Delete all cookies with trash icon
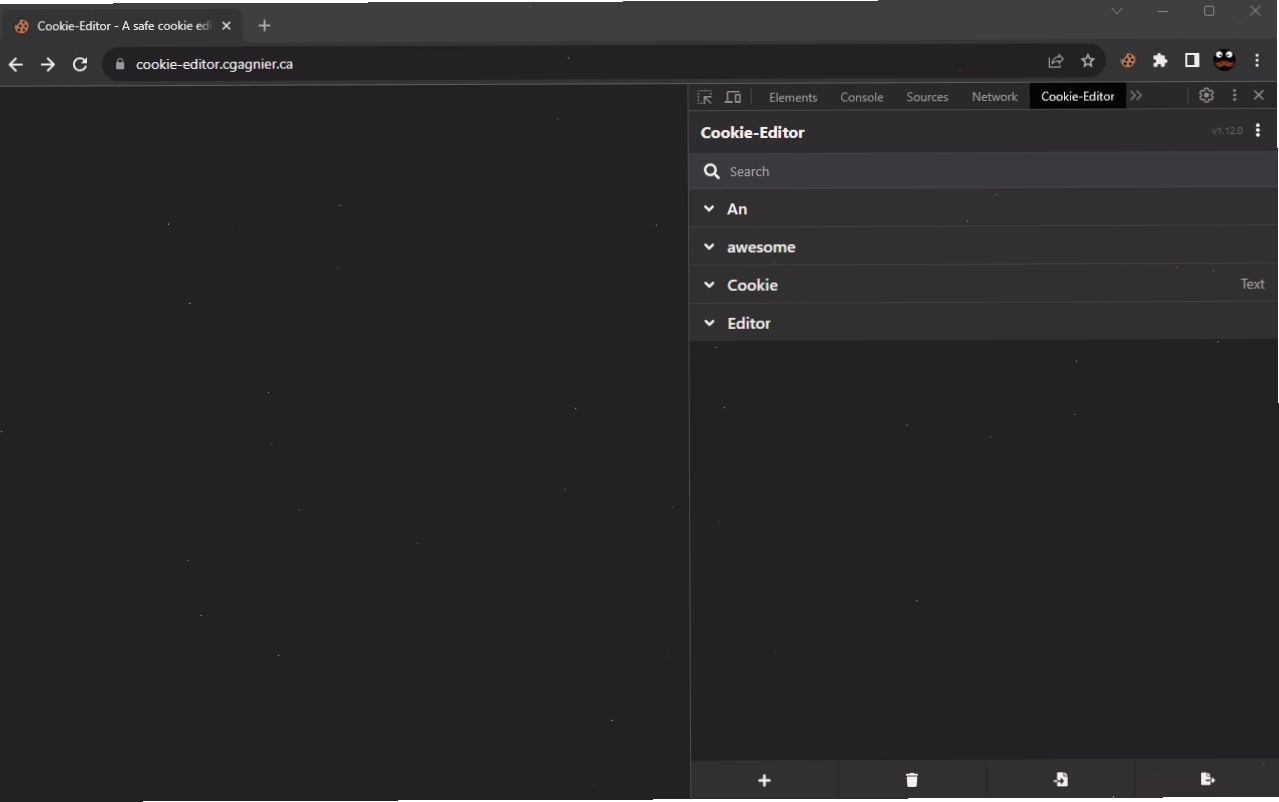The image size is (1279, 802). 912,780
